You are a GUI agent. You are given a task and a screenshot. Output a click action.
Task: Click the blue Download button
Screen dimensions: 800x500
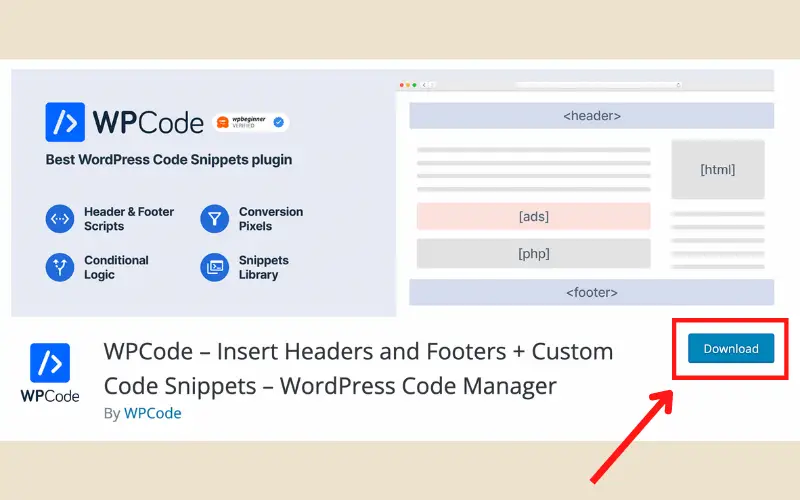click(731, 348)
